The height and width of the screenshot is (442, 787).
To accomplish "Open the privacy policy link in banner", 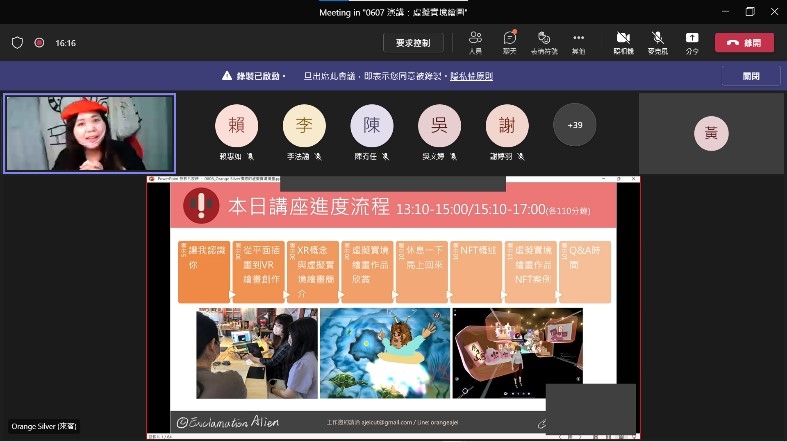I will point(471,76).
